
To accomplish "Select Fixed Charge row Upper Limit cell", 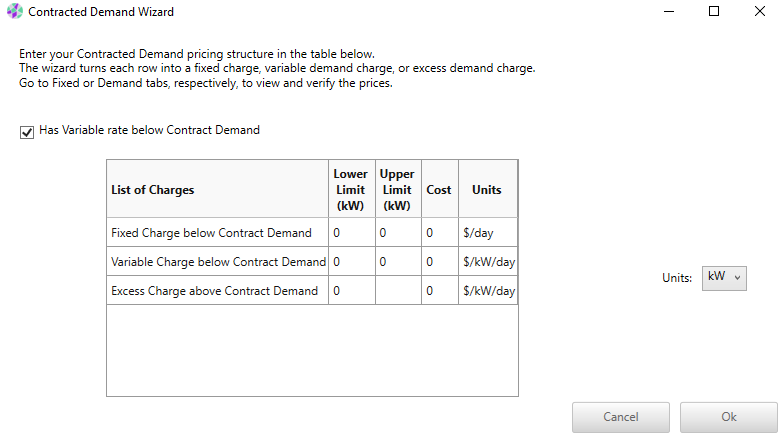I will [397, 233].
